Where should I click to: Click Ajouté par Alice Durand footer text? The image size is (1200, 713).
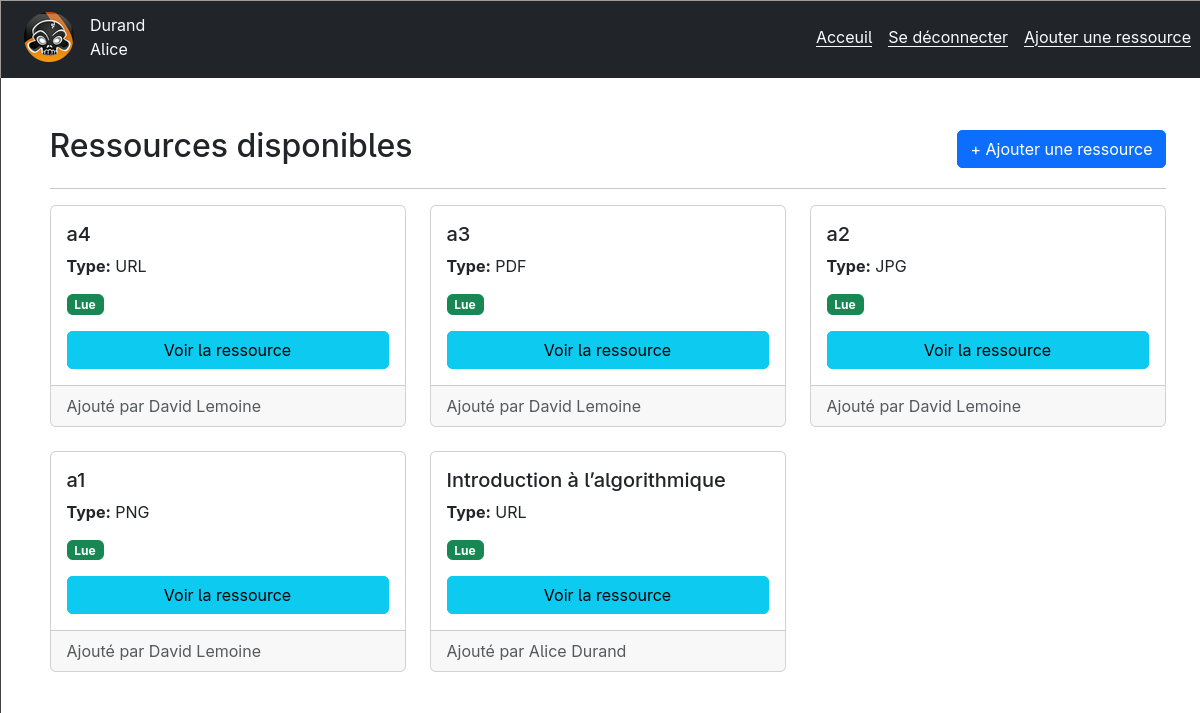(x=536, y=651)
